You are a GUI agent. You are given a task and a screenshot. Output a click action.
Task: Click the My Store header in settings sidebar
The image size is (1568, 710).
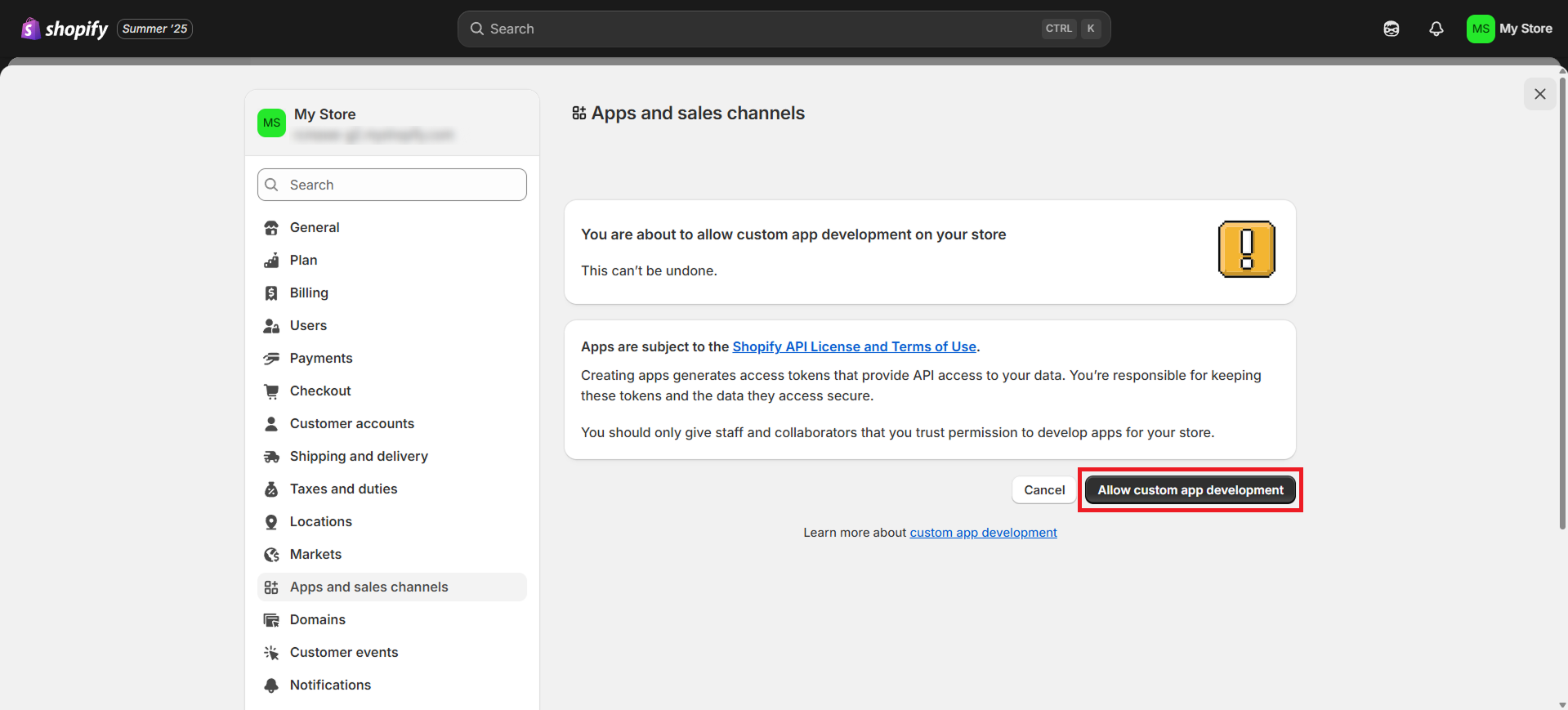[x=392, y=123]
